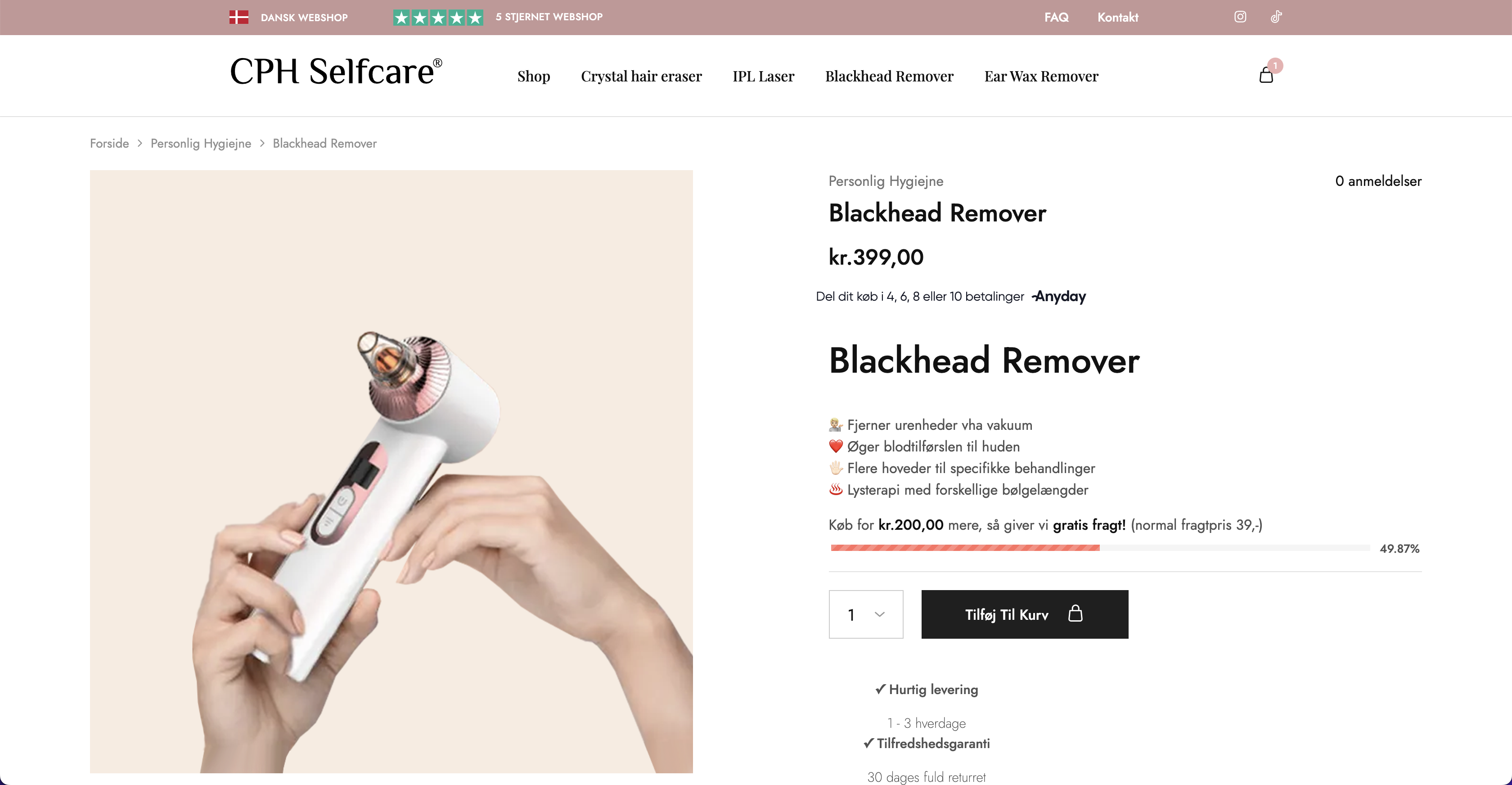
Task: Open the Shop menu
Action: [534, 77]
